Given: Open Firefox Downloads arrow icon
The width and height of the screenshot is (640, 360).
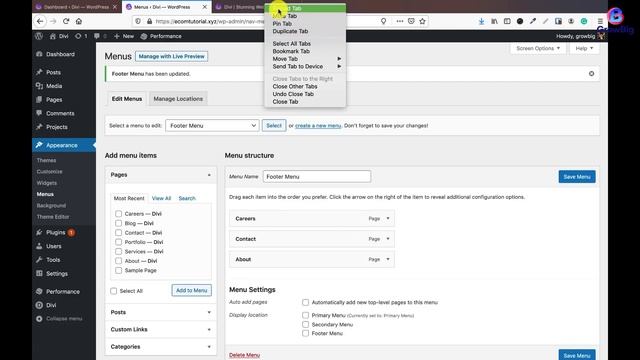Looking at the screenshot, I should click(x=482, y=21).
